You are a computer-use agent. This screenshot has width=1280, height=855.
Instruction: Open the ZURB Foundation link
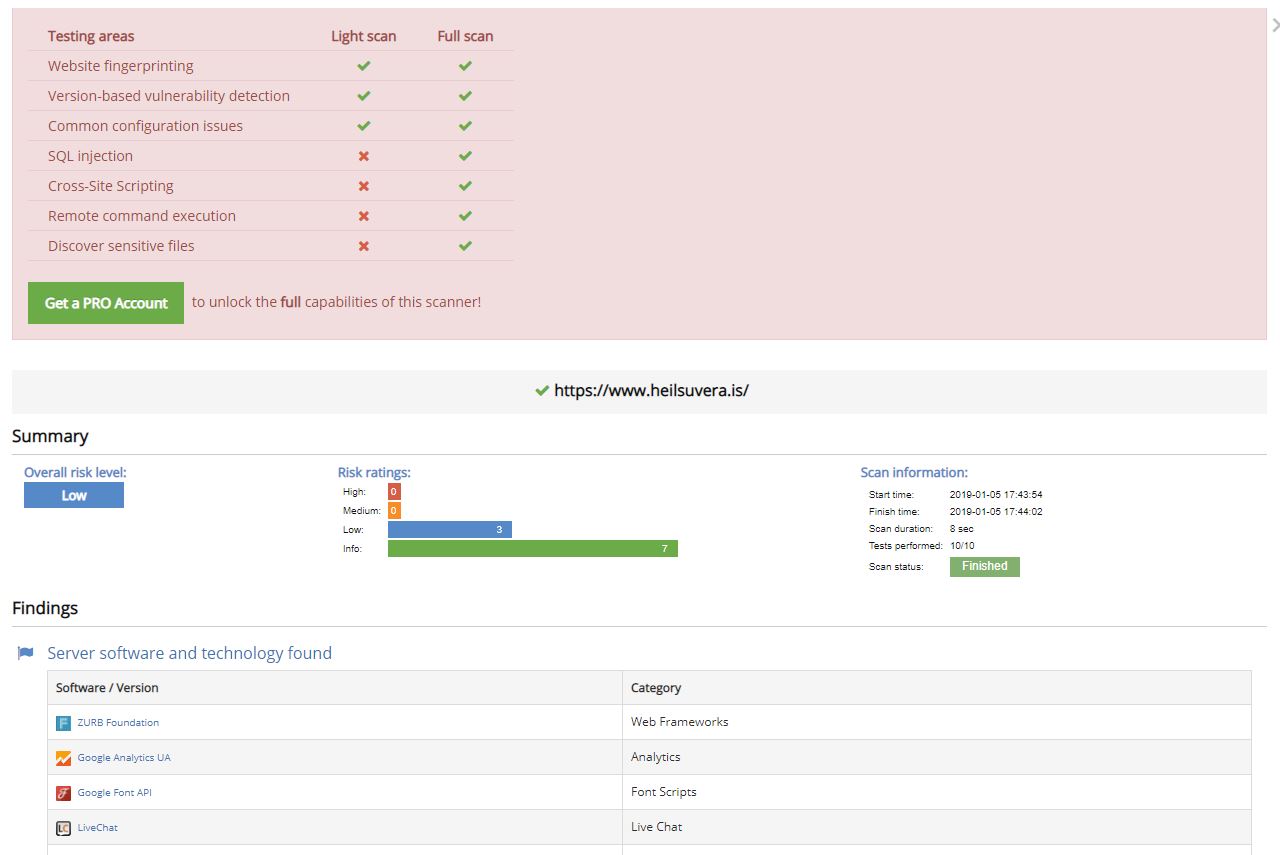[x=118, y=723]
